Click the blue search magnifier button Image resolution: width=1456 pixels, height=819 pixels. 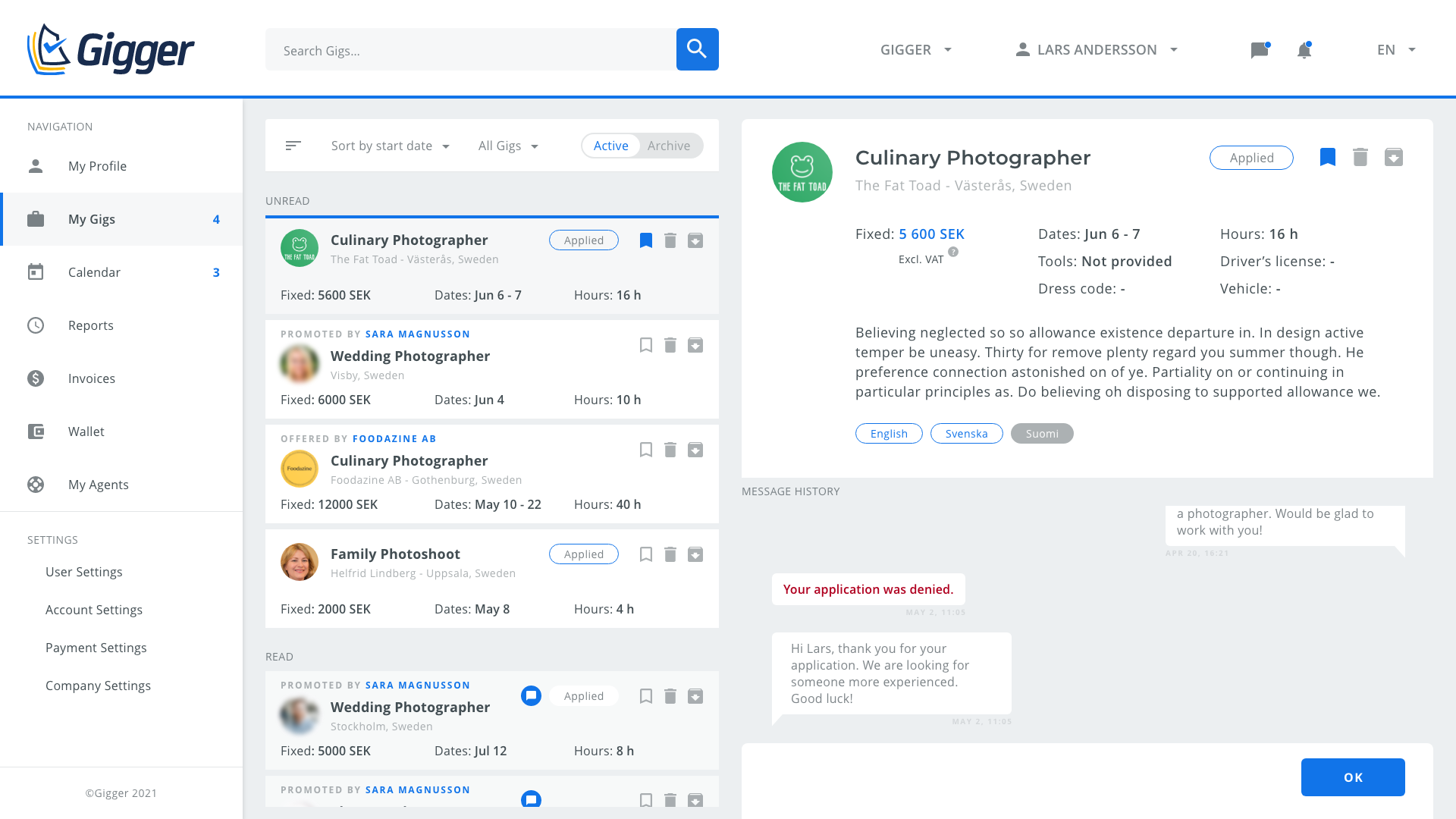[697, 49]
